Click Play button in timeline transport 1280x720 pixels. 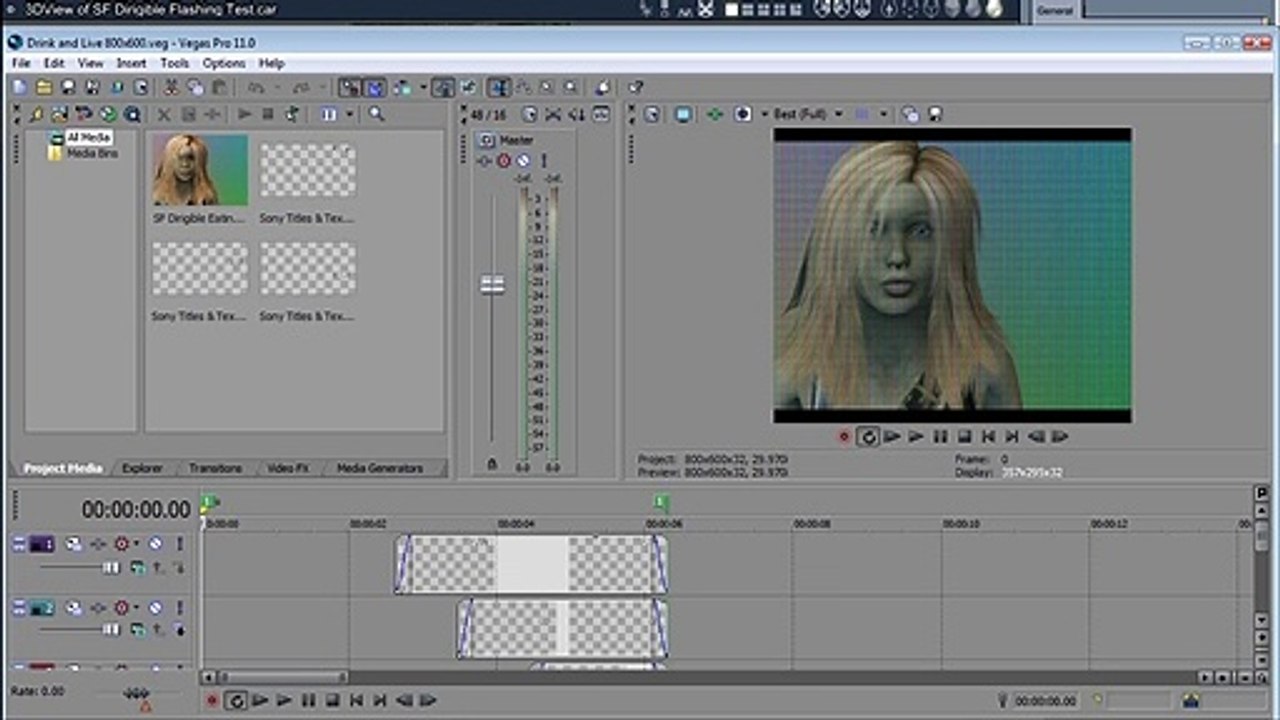[283, 700]
